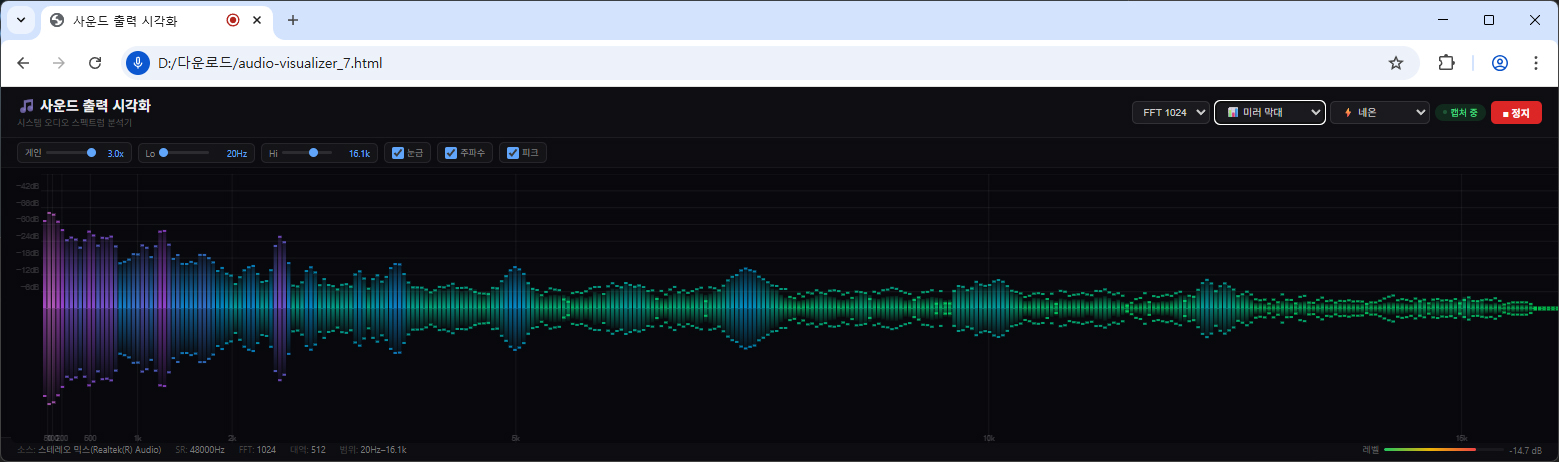This screenshot has width=1559, height=462.
Task: Expand the 미러 막대 visualization mode dropdown
Action: pos(1269,113)
